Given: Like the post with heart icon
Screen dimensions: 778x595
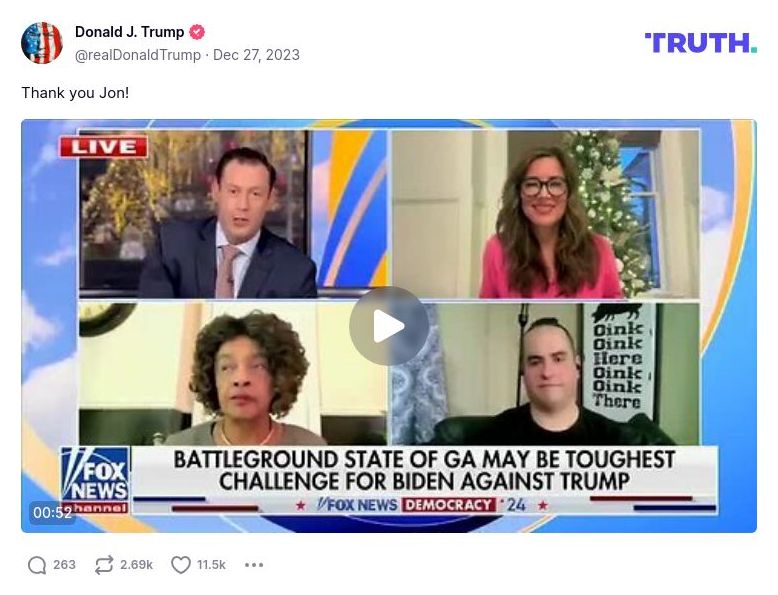Looking at the screenshot, I should click(181, 565).
